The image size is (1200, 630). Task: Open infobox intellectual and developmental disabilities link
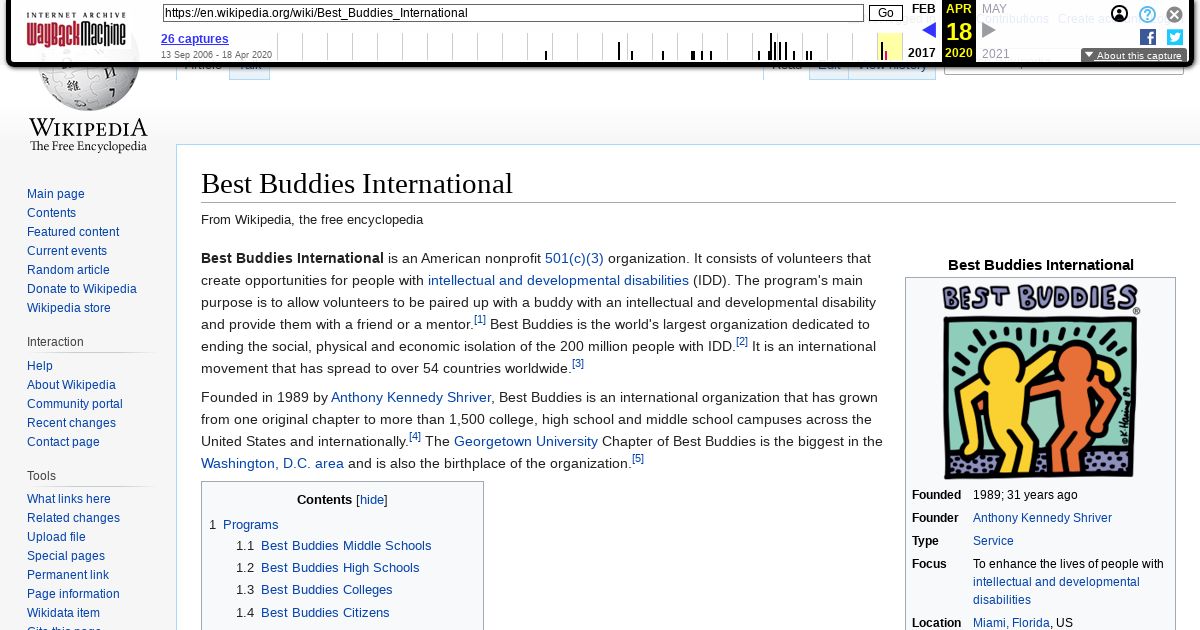point(1056,591)
